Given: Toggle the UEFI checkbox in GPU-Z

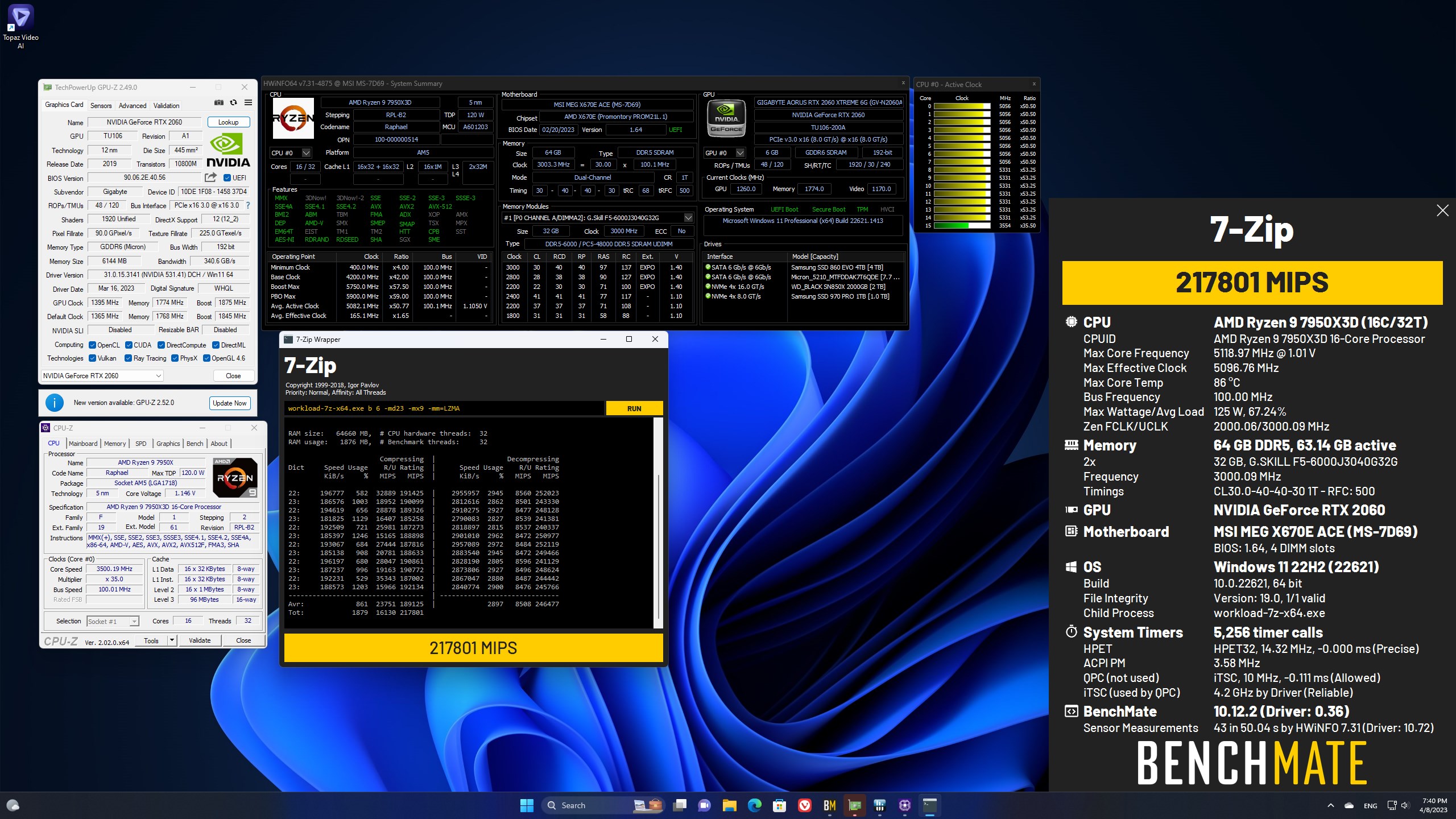Looking at the screenshot, I should coord(227,178).
